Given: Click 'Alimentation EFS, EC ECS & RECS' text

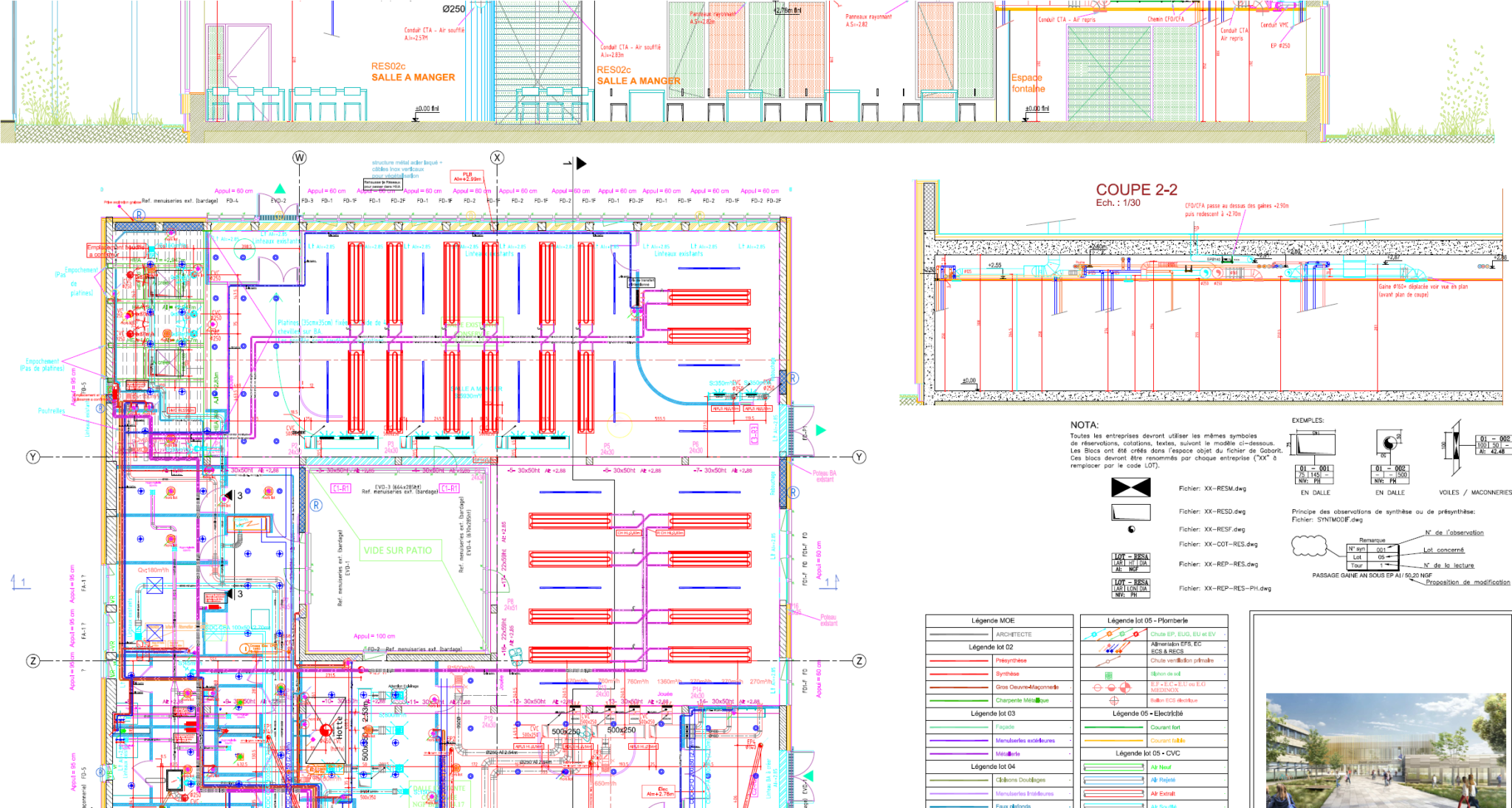Looking at the screenshot, I should pyautogui.click(x=1176, y=648).
